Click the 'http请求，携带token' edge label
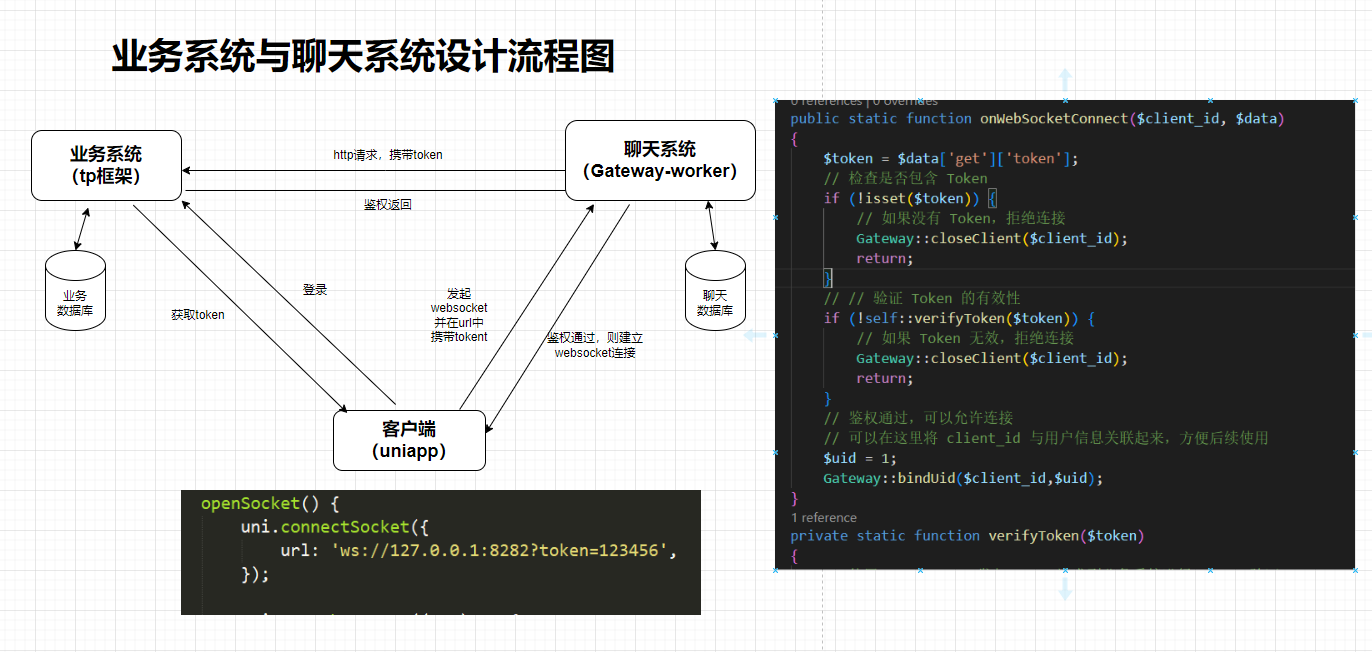The image size is (1372, 652). (x=388, y=155)
